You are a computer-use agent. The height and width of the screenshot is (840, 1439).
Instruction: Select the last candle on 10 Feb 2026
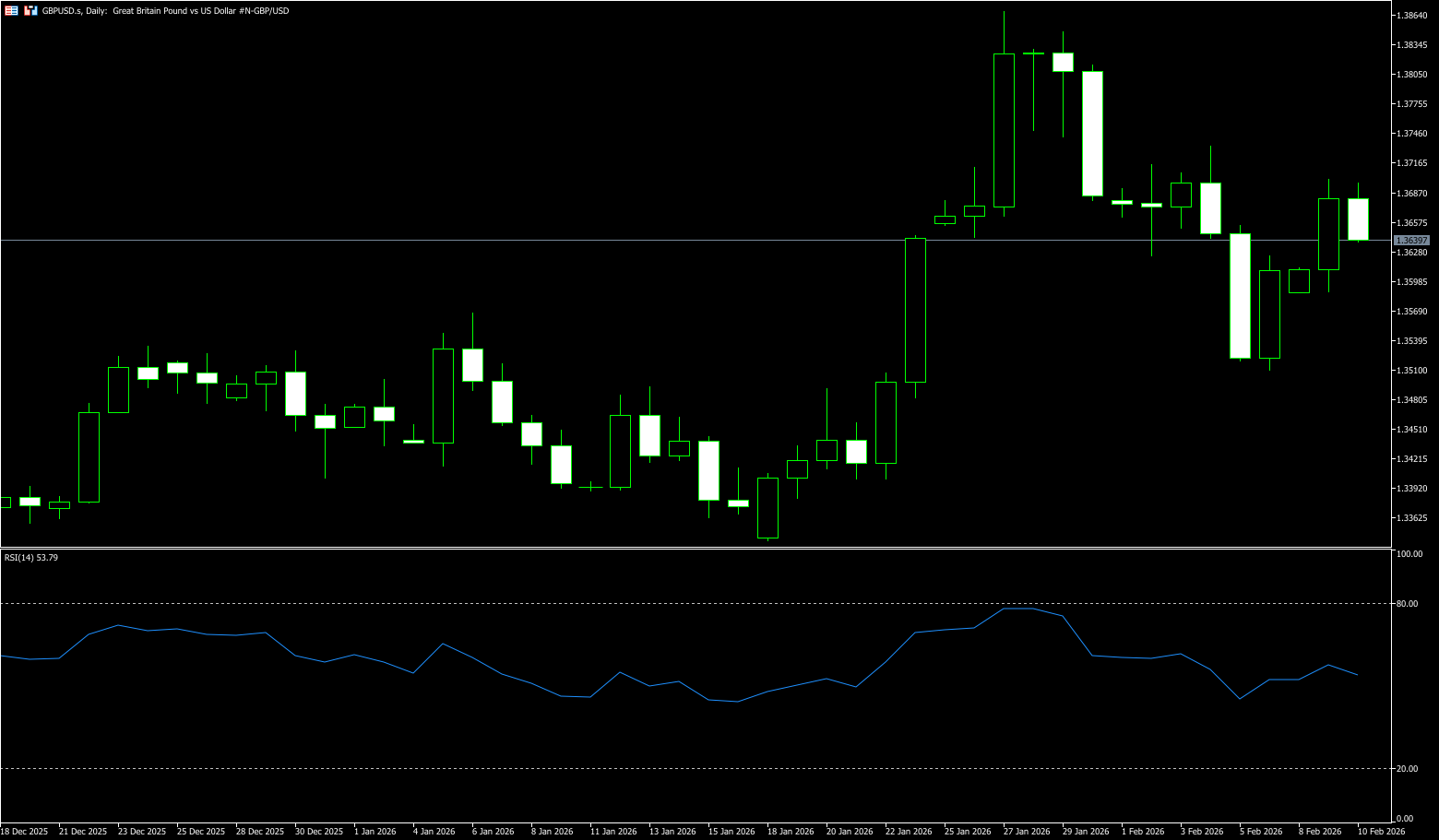tap(1358, 219)
